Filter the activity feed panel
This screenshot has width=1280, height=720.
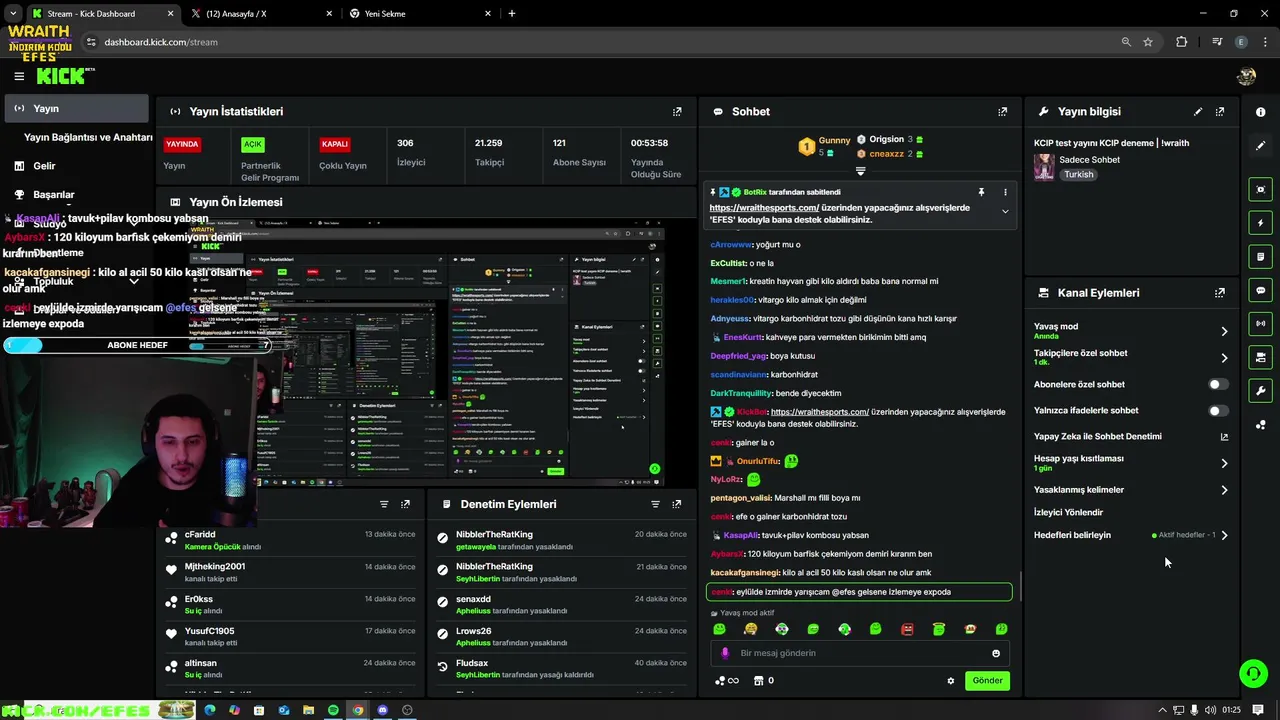(384, 504)
